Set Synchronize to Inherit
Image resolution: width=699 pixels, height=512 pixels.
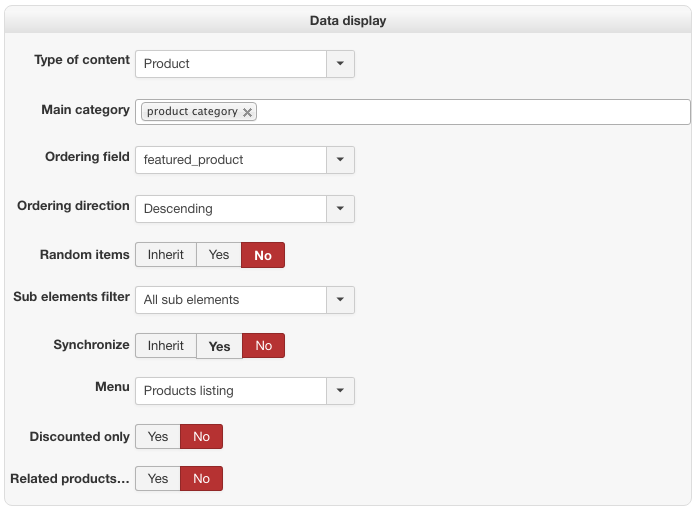coord(166,346)
